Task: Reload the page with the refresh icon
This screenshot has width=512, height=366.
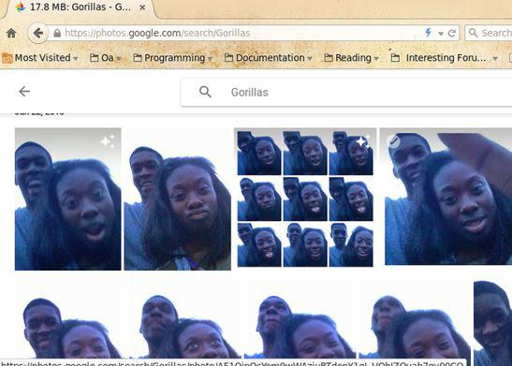Action: click(x=452, y=33)
